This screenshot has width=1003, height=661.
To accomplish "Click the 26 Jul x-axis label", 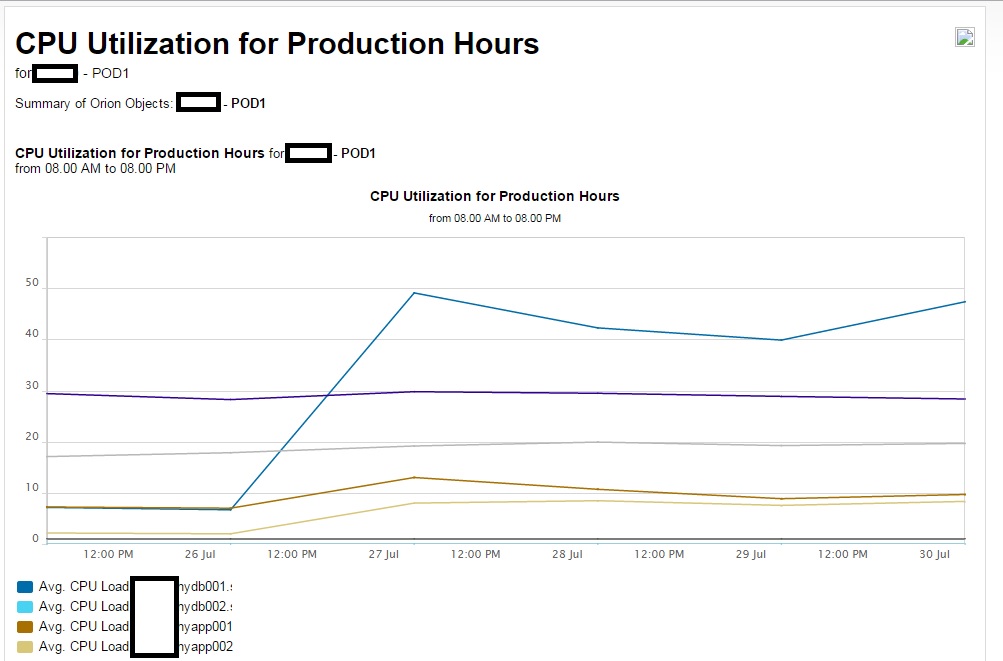I will (200, 554).
